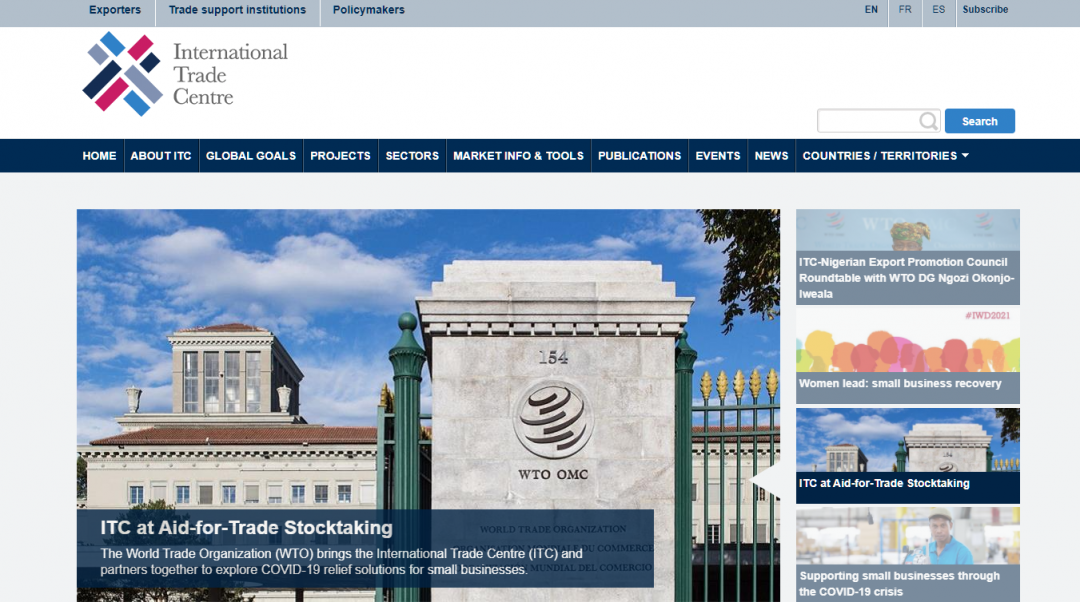Open the Exporters link

[x=114, y=10]
